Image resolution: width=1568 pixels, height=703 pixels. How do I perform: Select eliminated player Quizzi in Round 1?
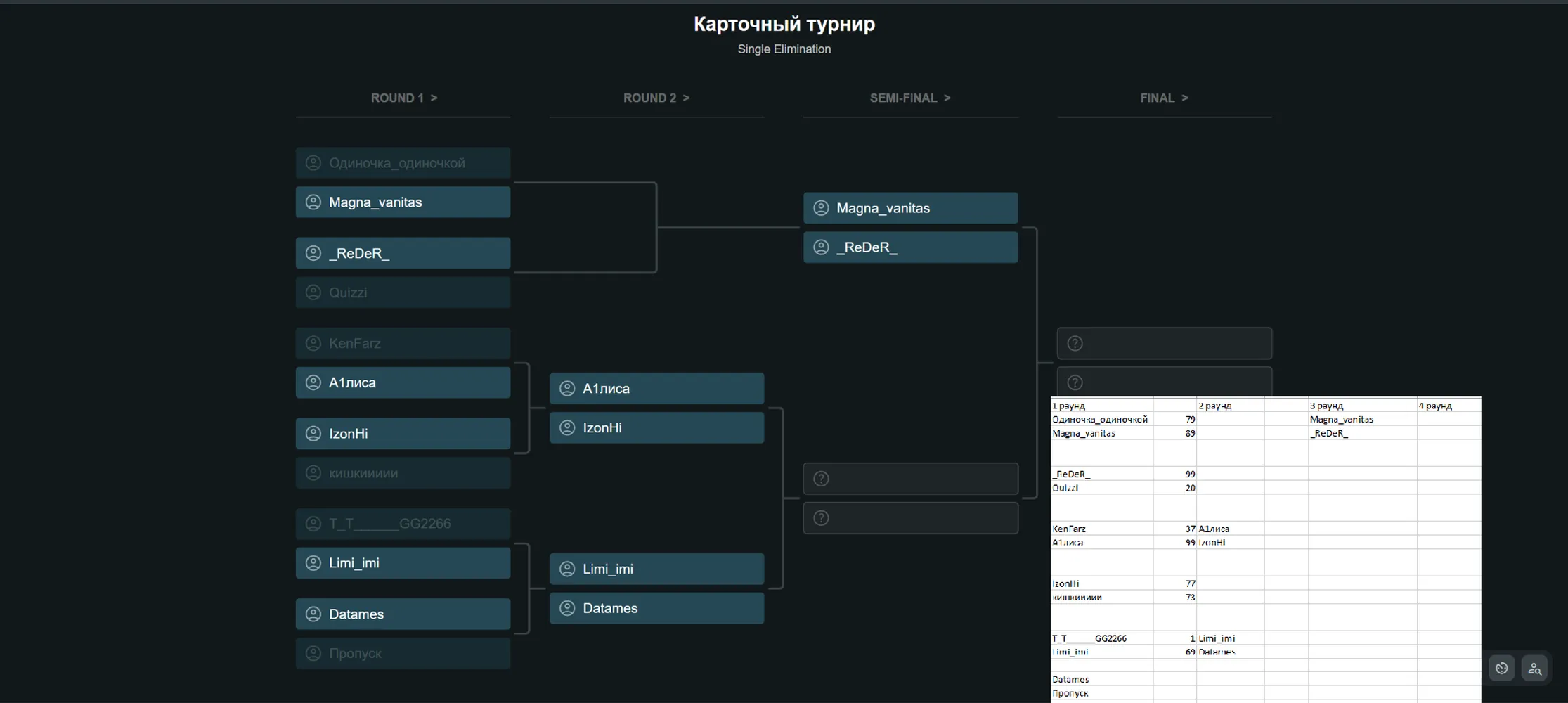pyautogui.click(x=403, y=292)
